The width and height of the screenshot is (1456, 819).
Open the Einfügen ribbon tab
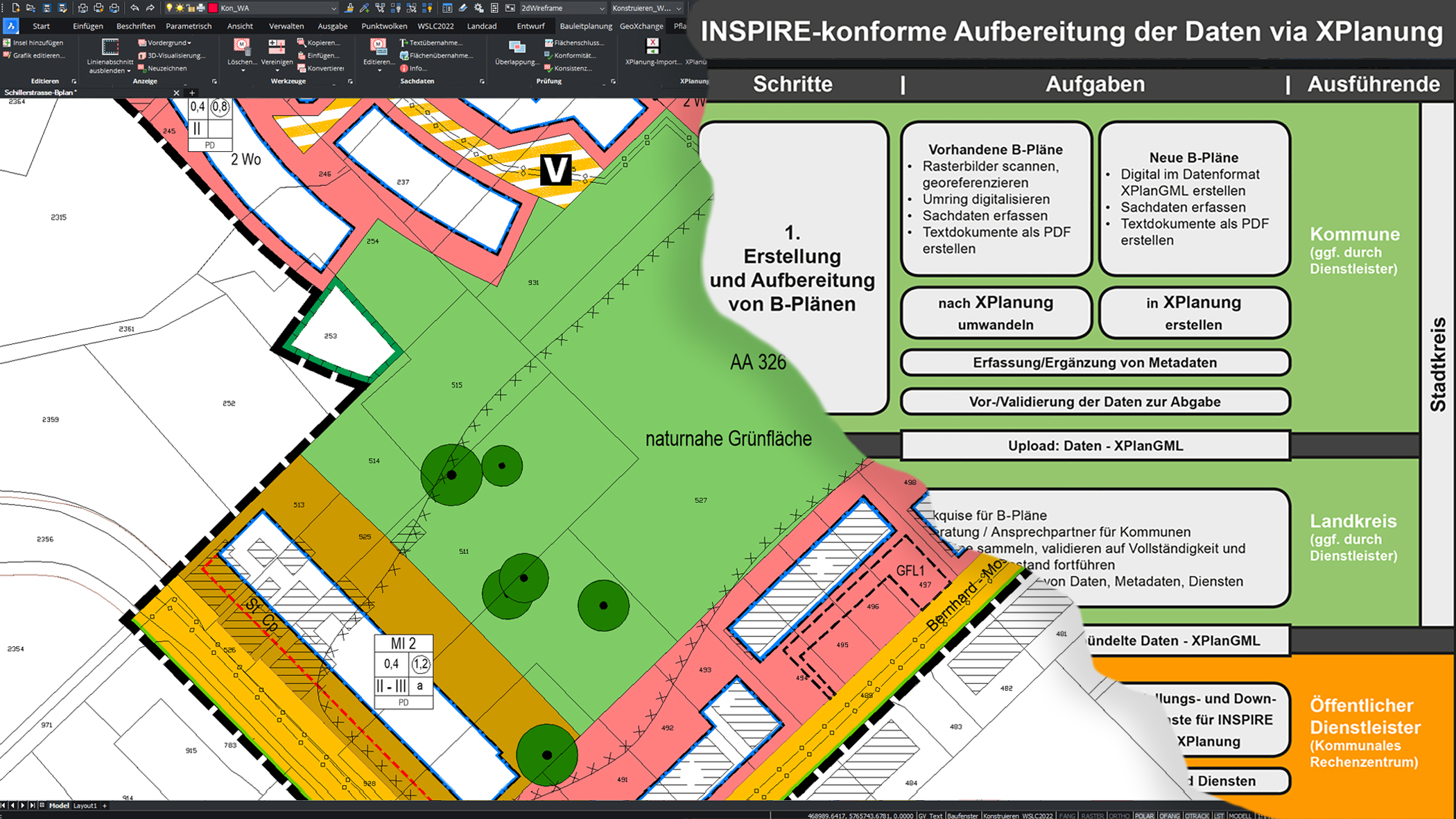pyautogui.click(x=88, y=26)
